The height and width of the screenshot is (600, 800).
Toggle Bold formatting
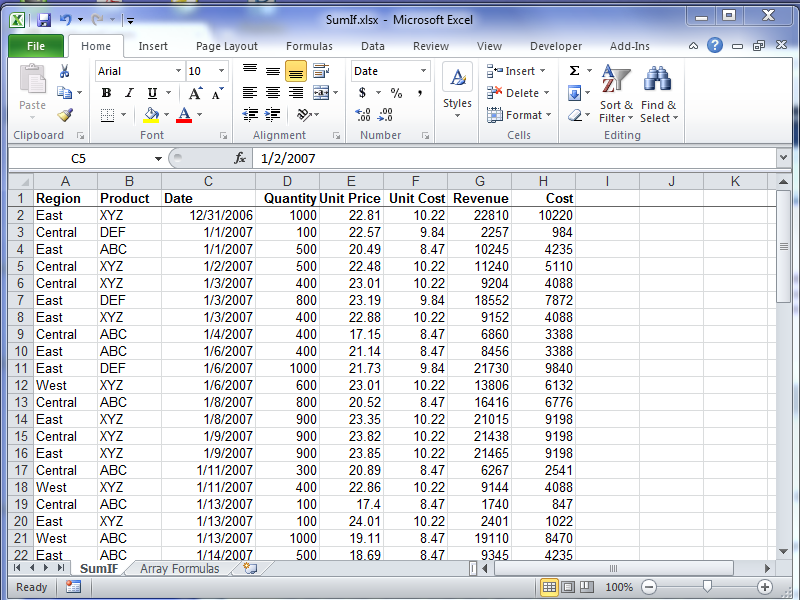106,93
